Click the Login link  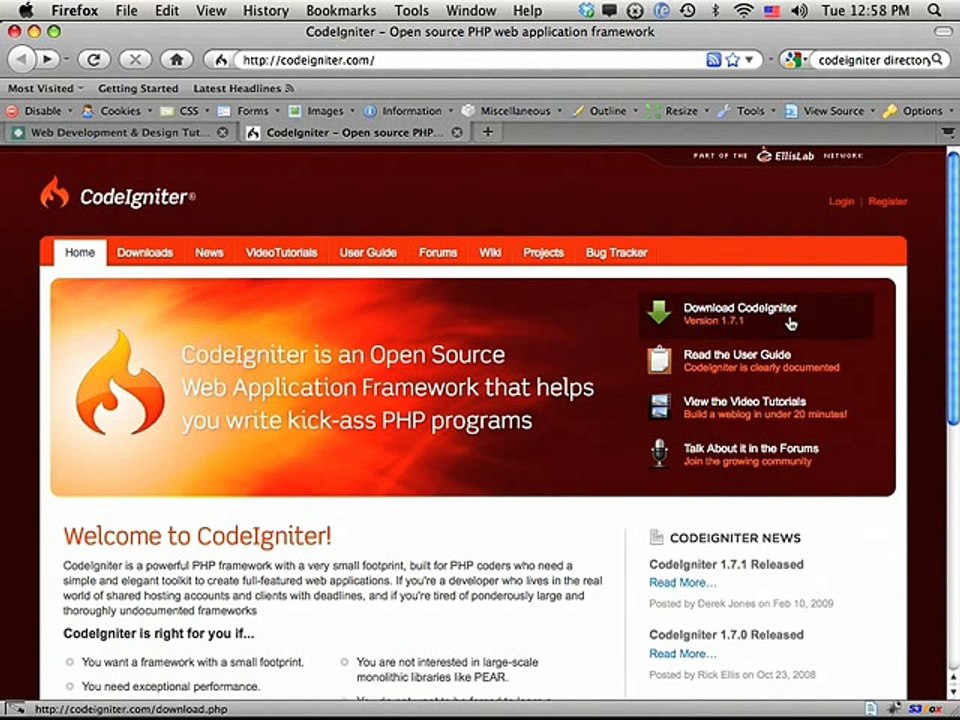841,201
